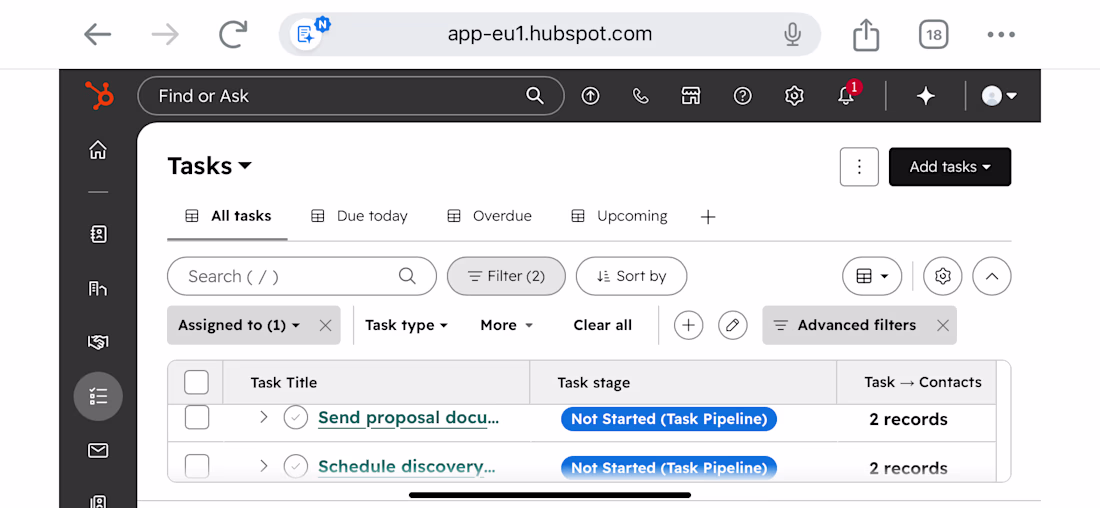This screenshot has width=1100, height=508.
Task: Click the Find or Ask search field
Action: 351,95
